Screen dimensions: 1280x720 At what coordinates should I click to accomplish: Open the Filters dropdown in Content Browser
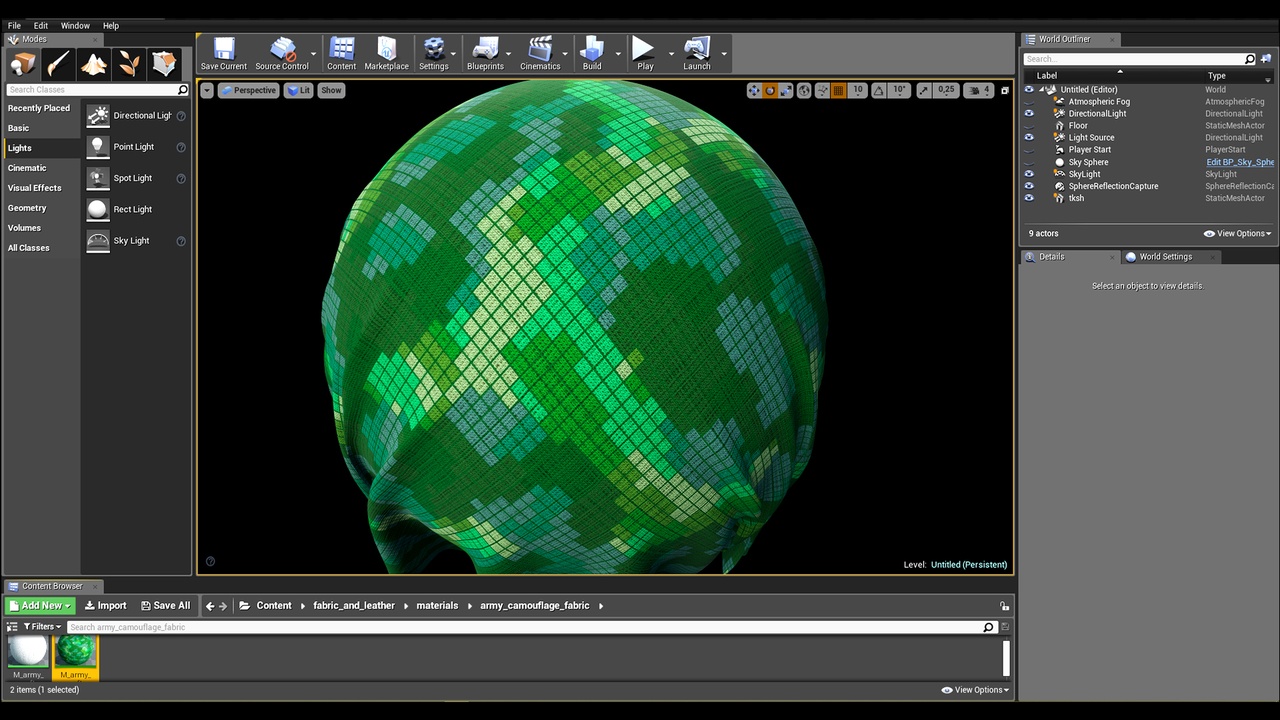42,627
